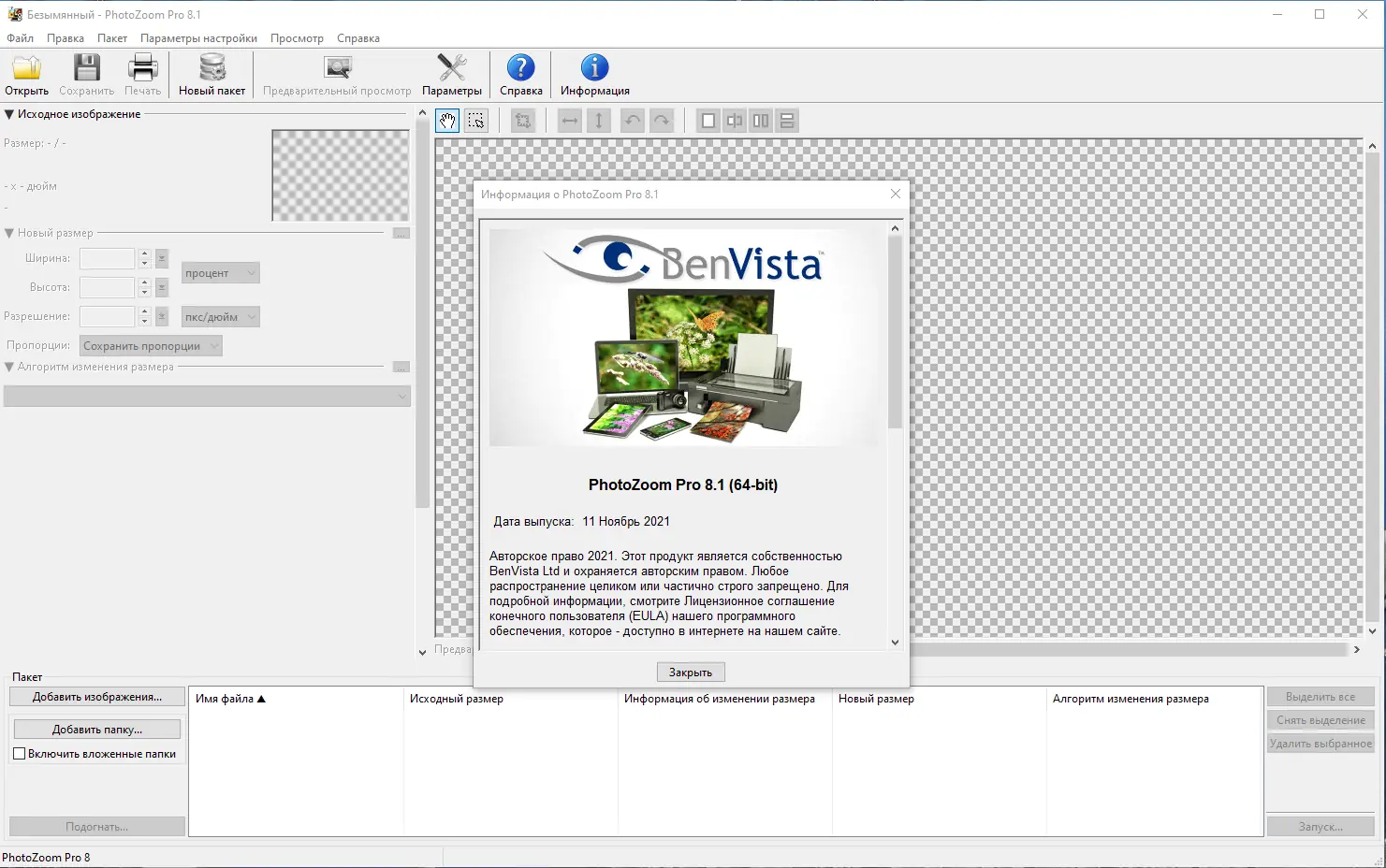The height and width of the screenshot is (868, 1386).
Task: Click the Закрыть button in dialog
Action: tap(691, 672)
